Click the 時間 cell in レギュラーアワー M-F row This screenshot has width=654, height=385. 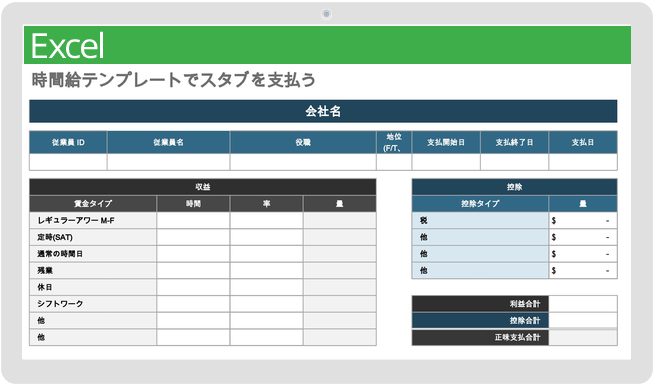[193, 220]
